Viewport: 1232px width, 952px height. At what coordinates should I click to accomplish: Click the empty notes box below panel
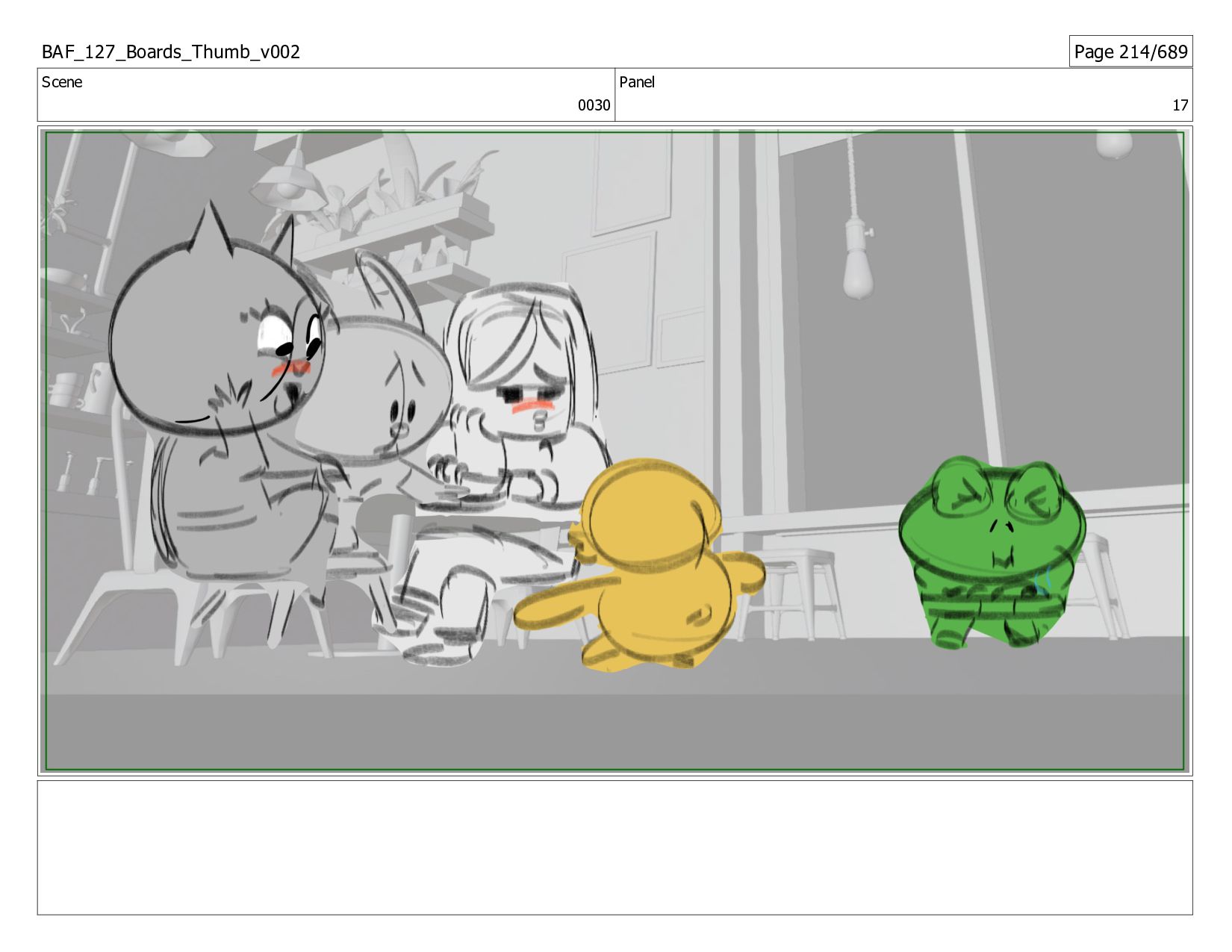615,847
